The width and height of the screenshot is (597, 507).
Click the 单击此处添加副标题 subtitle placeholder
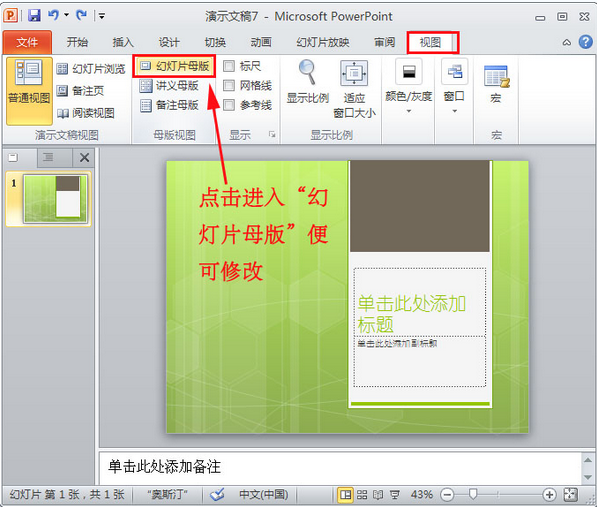[x=420, y=361]
